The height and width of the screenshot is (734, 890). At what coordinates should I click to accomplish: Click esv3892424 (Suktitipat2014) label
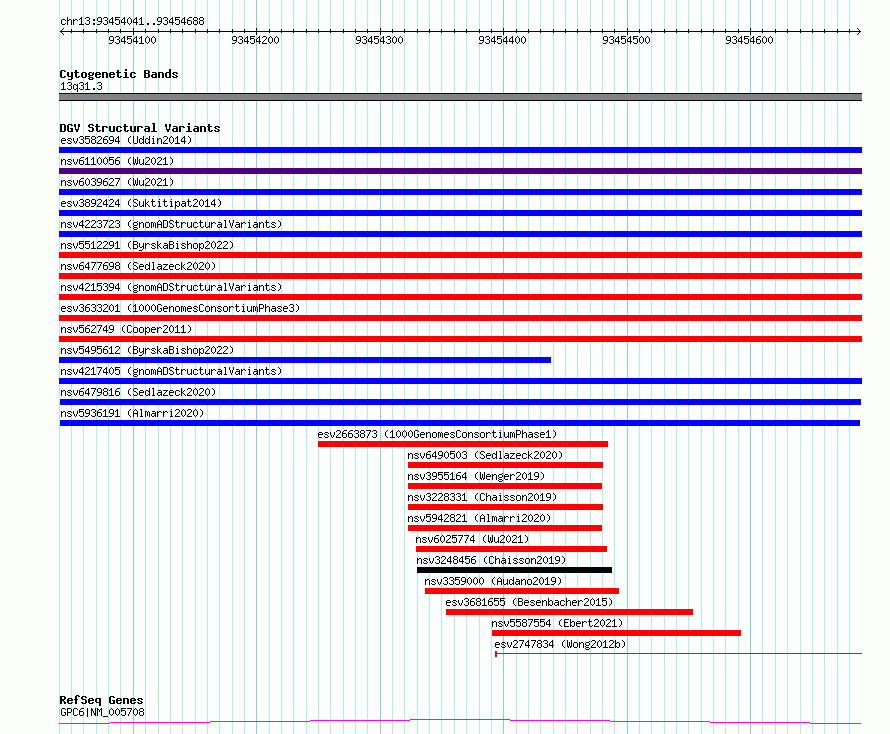tap(141, 203)
